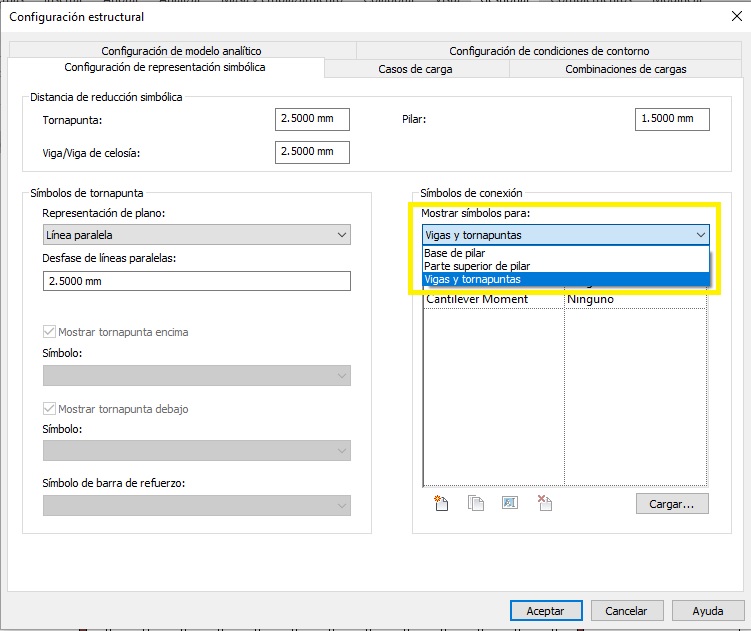Click the duplicate connection symbol icon
This screenshot has height=631, width=751.
tap(476, 503)
